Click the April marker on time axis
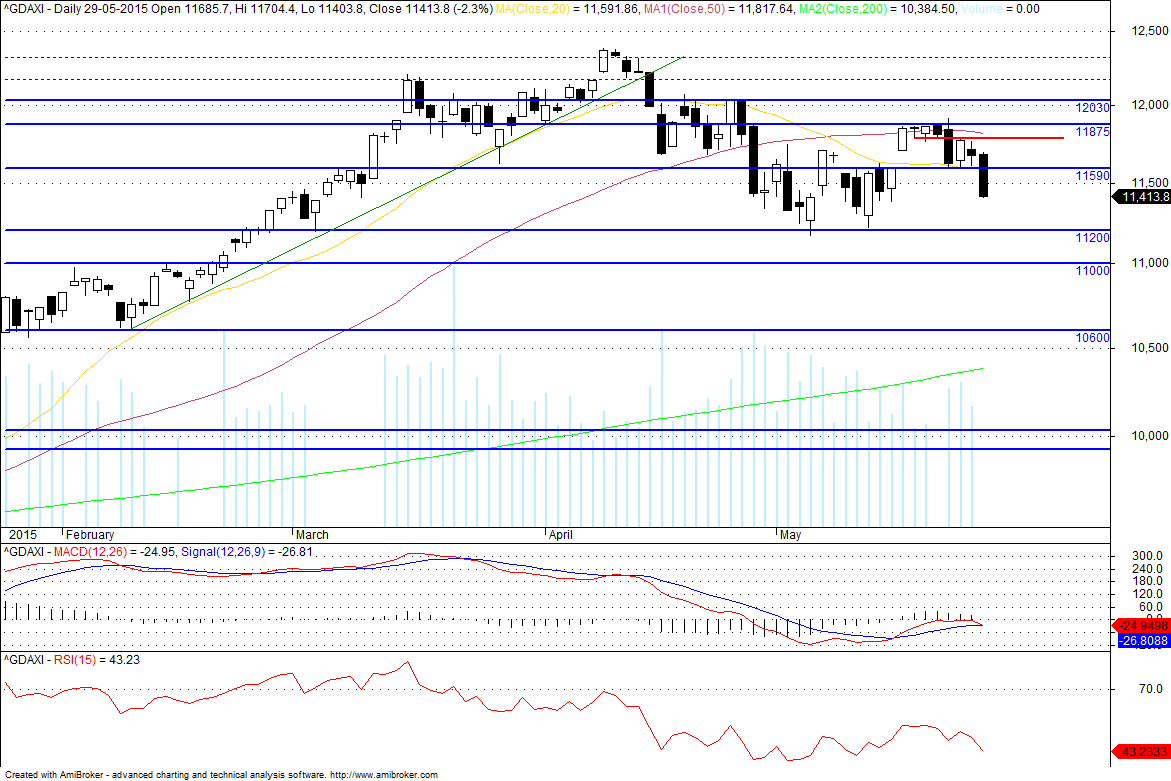Image resolution: width=1171 pixels, height=781 pixels. point(560,535)
